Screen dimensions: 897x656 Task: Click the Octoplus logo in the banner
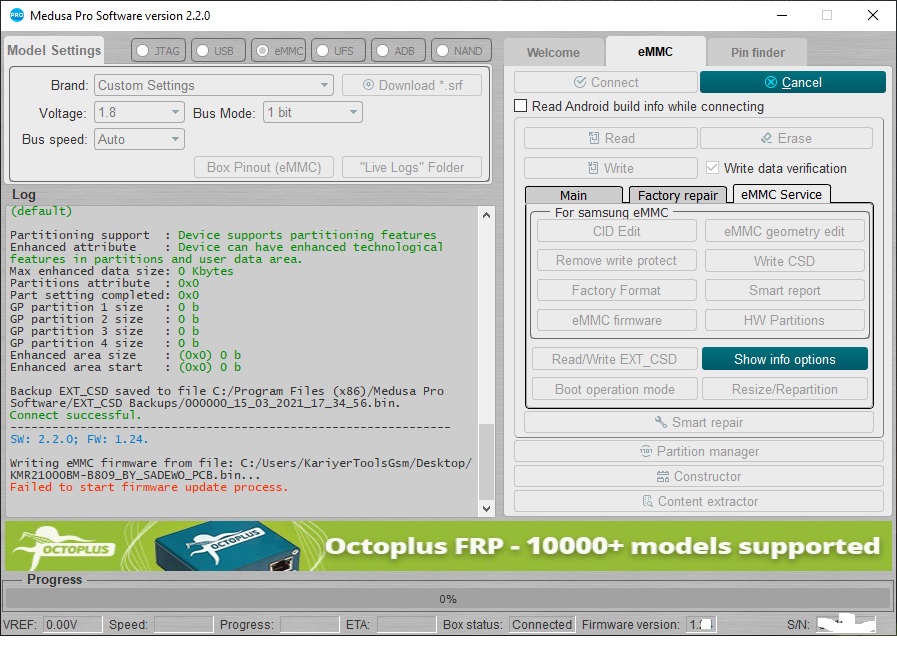tap(65, 546)
